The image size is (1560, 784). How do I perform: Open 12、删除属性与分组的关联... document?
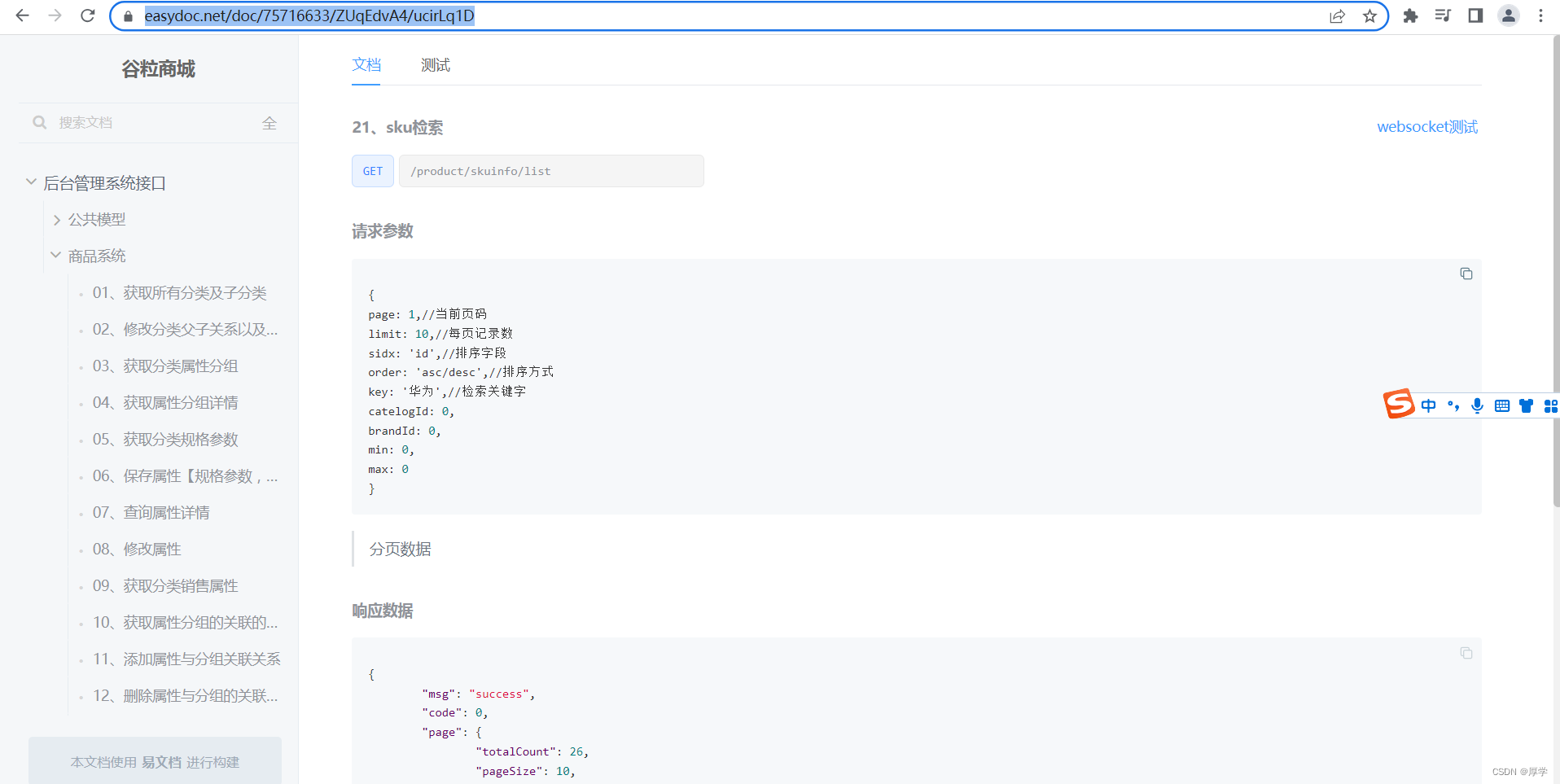185,696
